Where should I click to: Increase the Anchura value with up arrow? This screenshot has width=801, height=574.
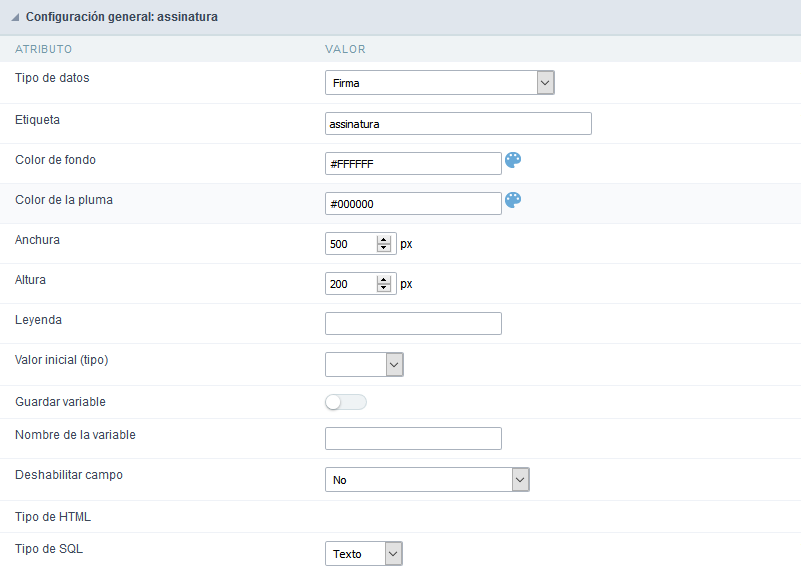(x=384, y=240)
